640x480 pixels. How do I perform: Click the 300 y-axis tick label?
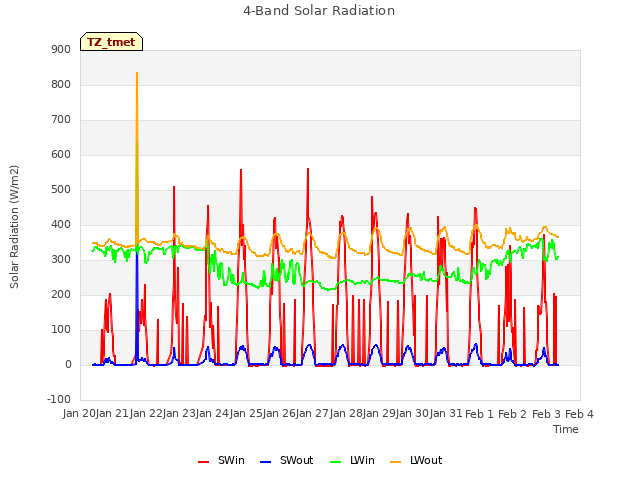click(x=61, y=260)
